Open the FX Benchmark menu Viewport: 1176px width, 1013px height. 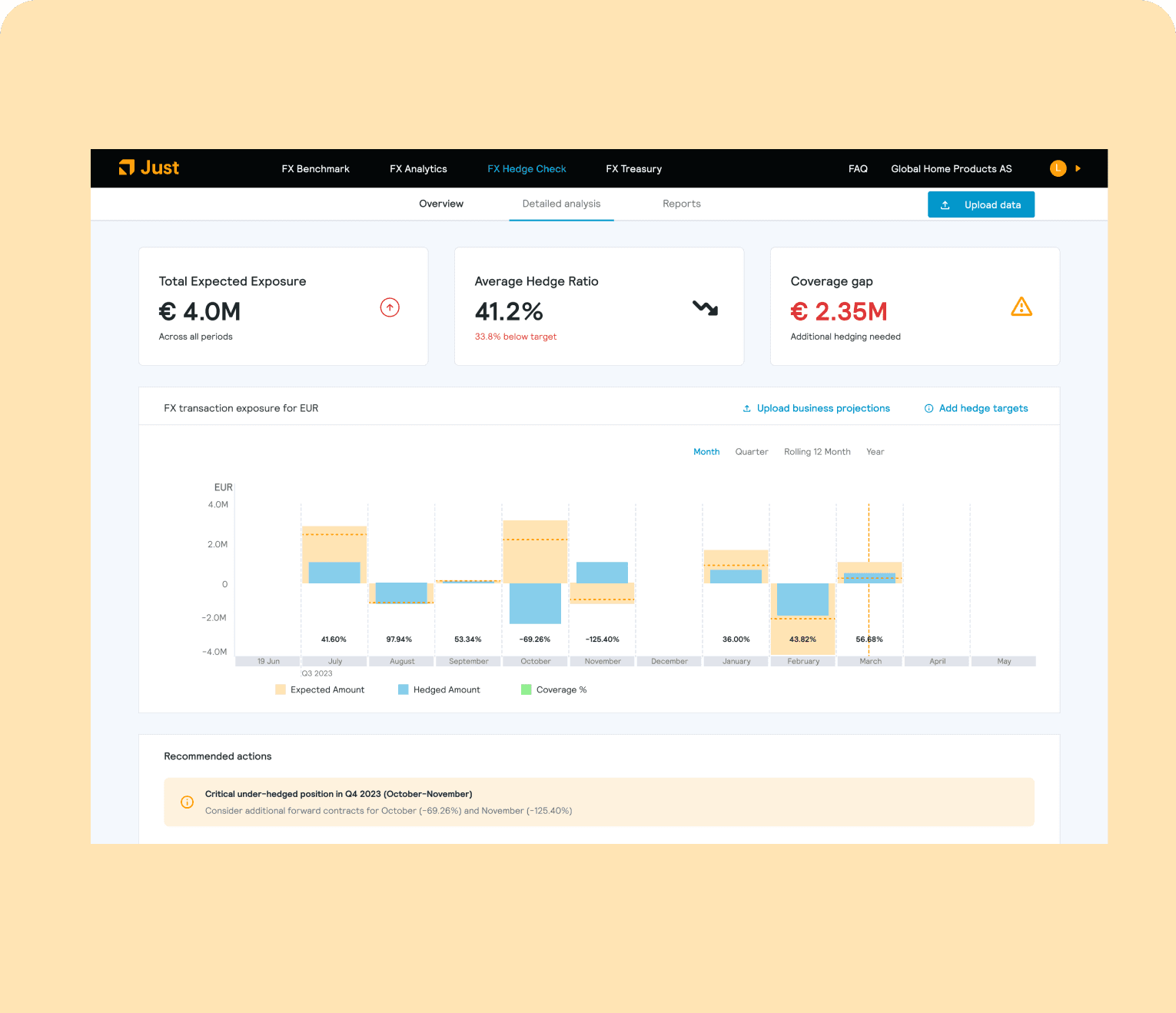pyautogui.click(x=315, y=168)
